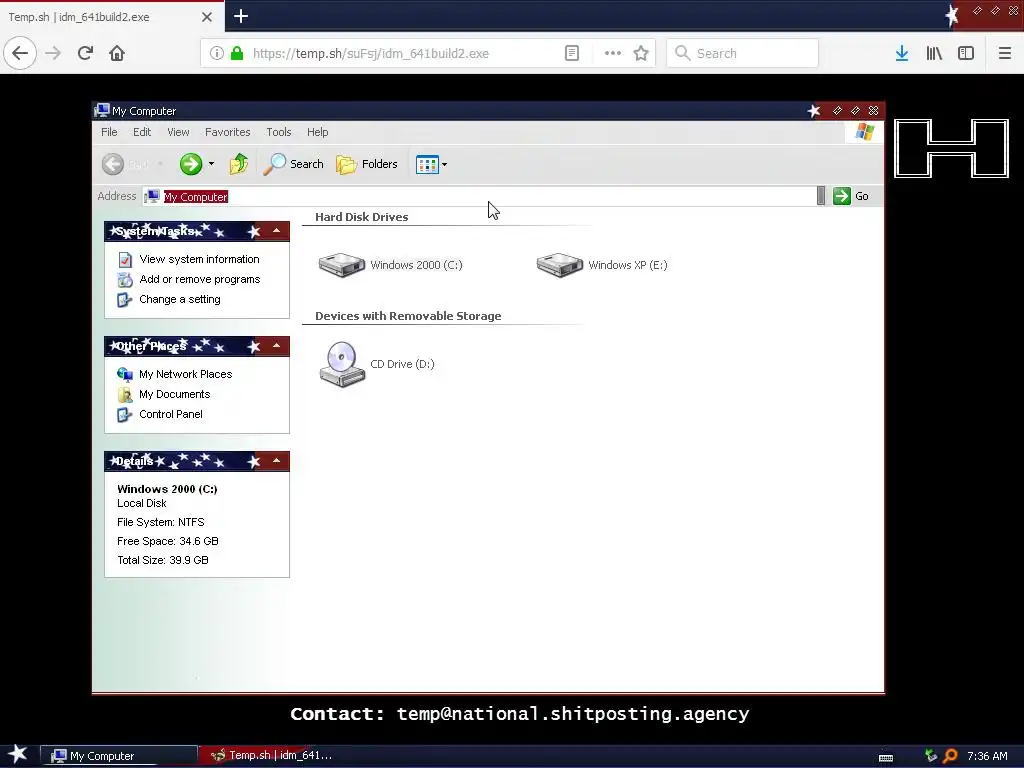Show browser sidebars icon
Image resolution: width=1024 pixels, height=768 pixels.
(966, 53)
